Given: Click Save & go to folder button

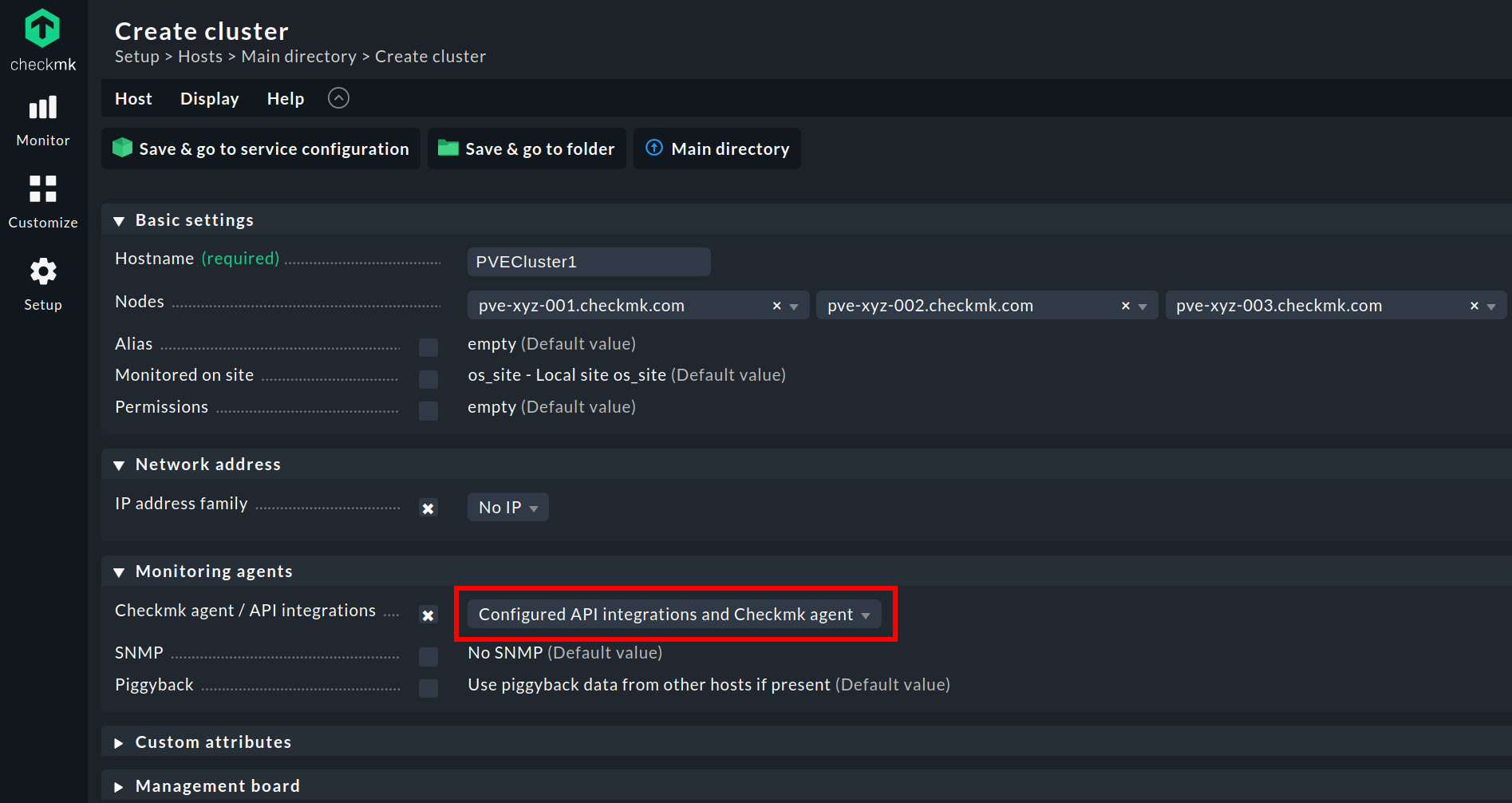Looking at the screenshot, I should tap(527, 148).
